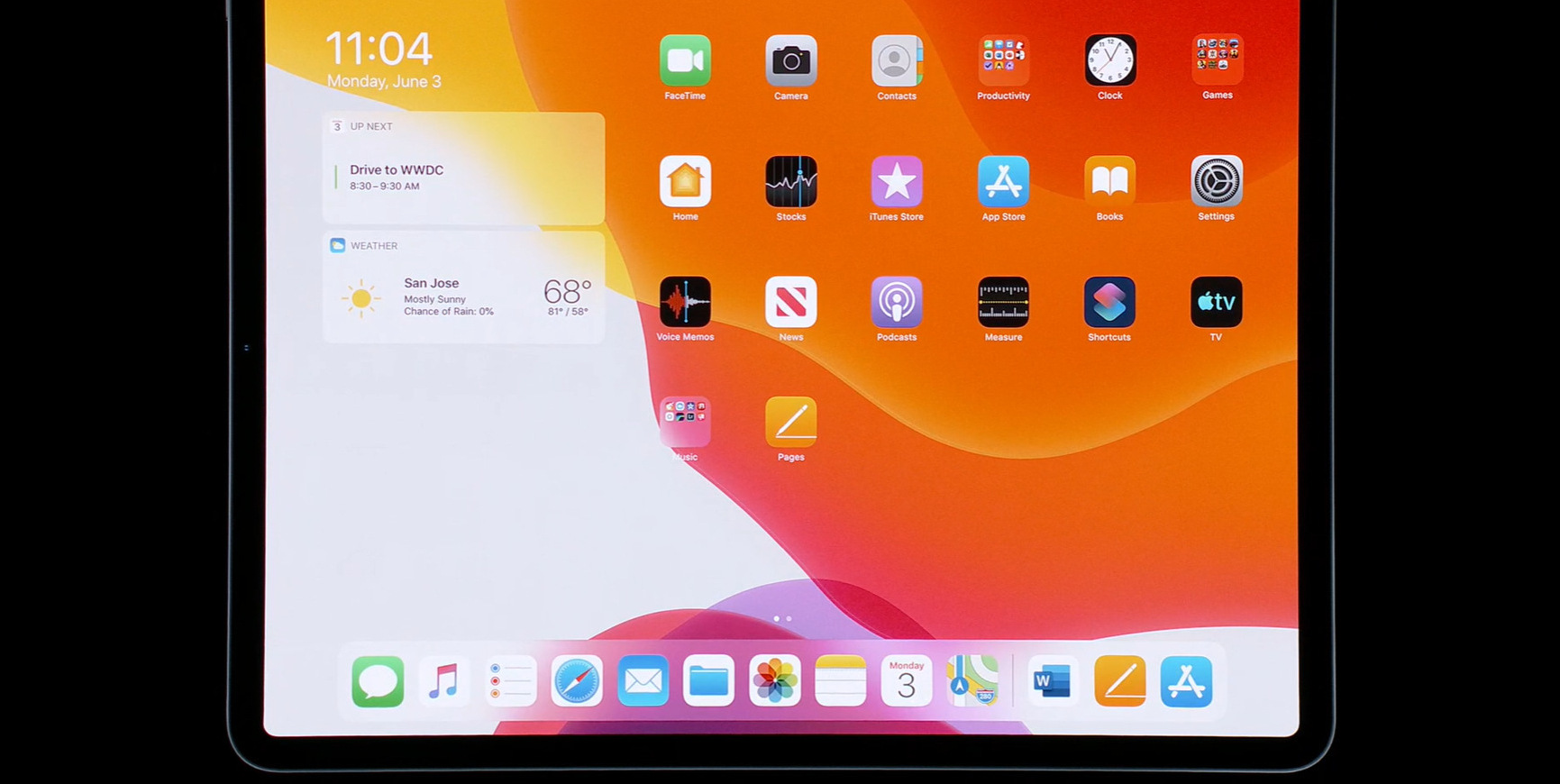
Task: Tap the 68° temperature reading
Action: pyautogui.click(x=568, y=291)
